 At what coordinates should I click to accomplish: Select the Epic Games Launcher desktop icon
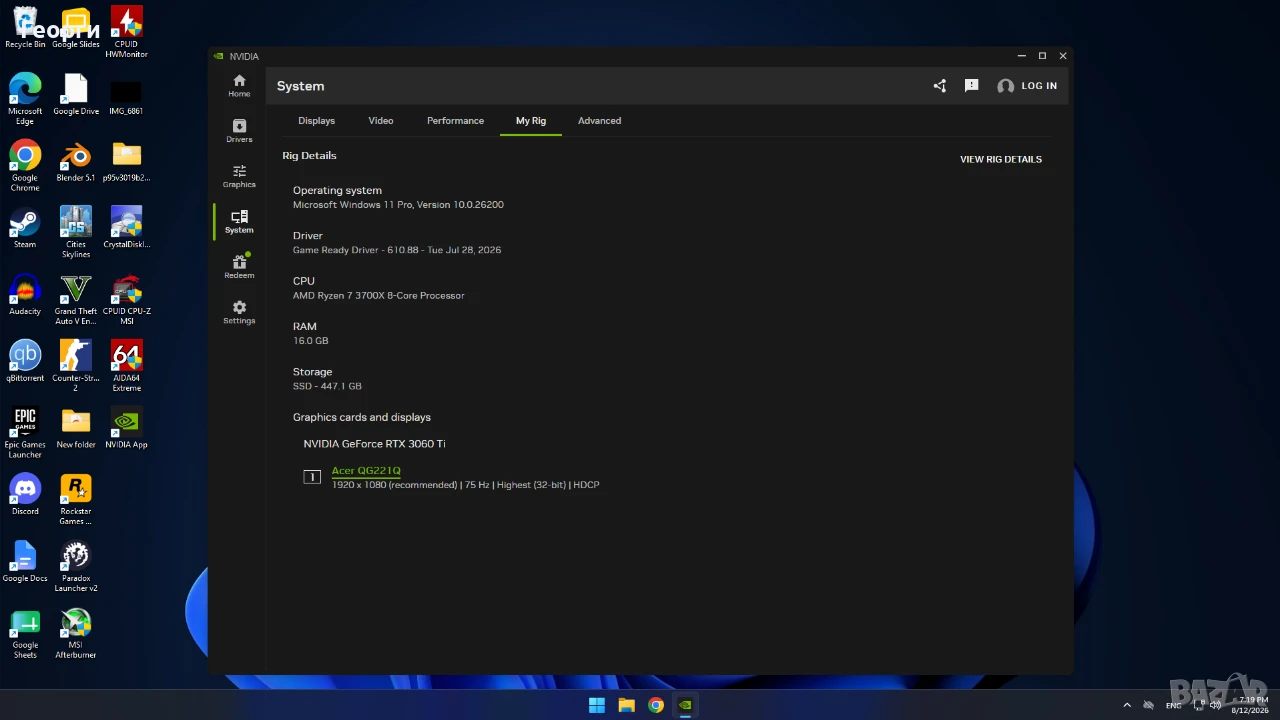pos(25,433)
